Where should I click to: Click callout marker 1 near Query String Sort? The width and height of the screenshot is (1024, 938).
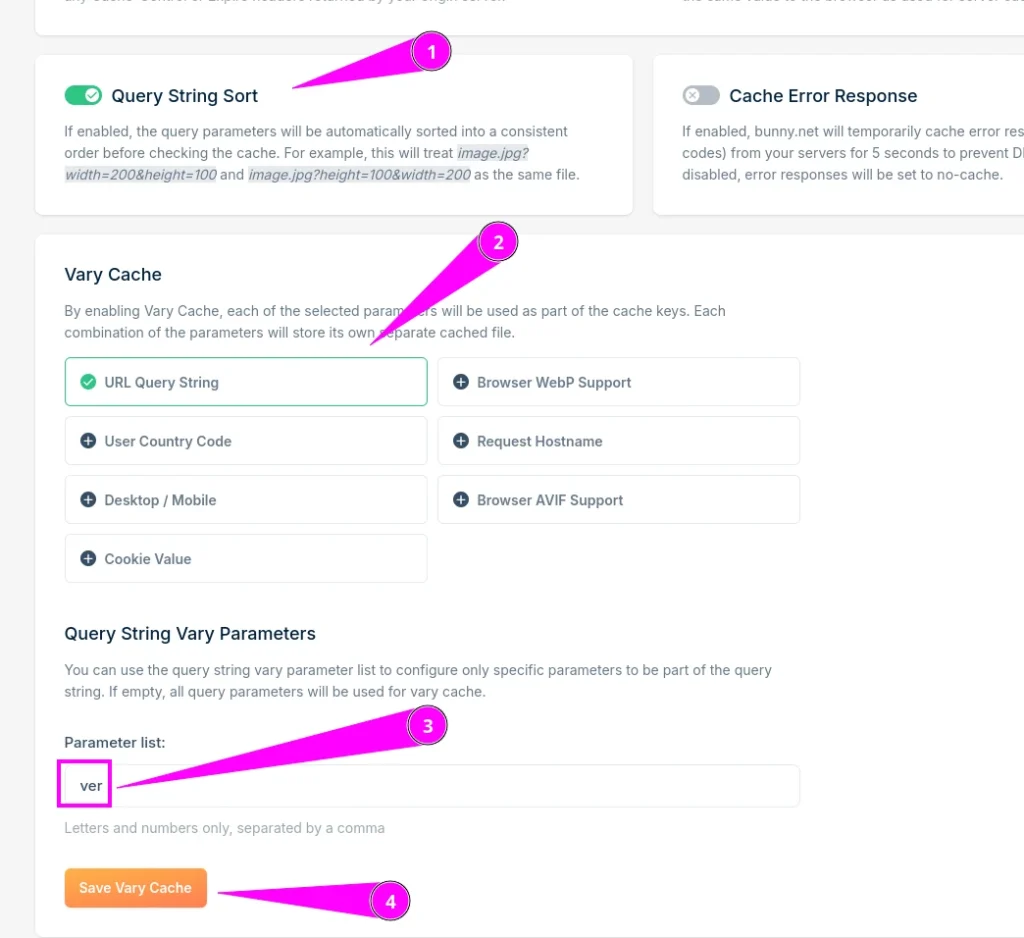[431, 50]
